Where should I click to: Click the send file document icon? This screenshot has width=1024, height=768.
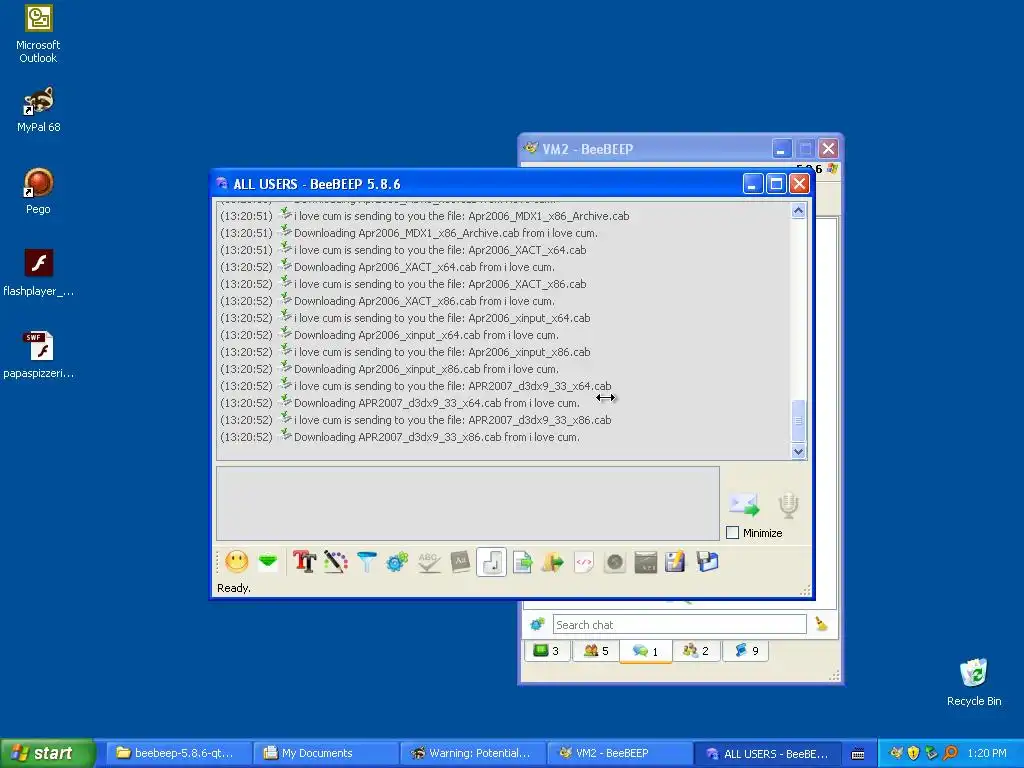pyautogui.click(x=522, y=562)
